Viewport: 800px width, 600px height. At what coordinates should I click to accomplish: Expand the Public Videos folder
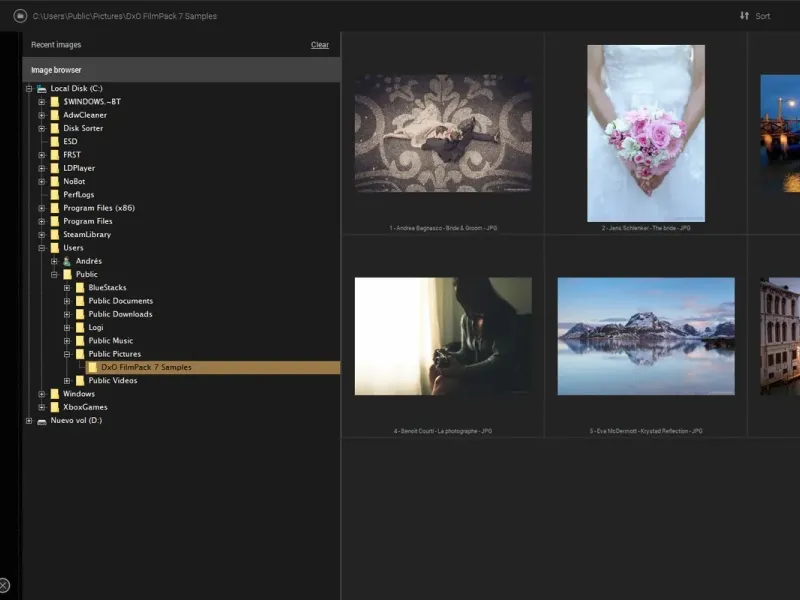coord(67,381)
